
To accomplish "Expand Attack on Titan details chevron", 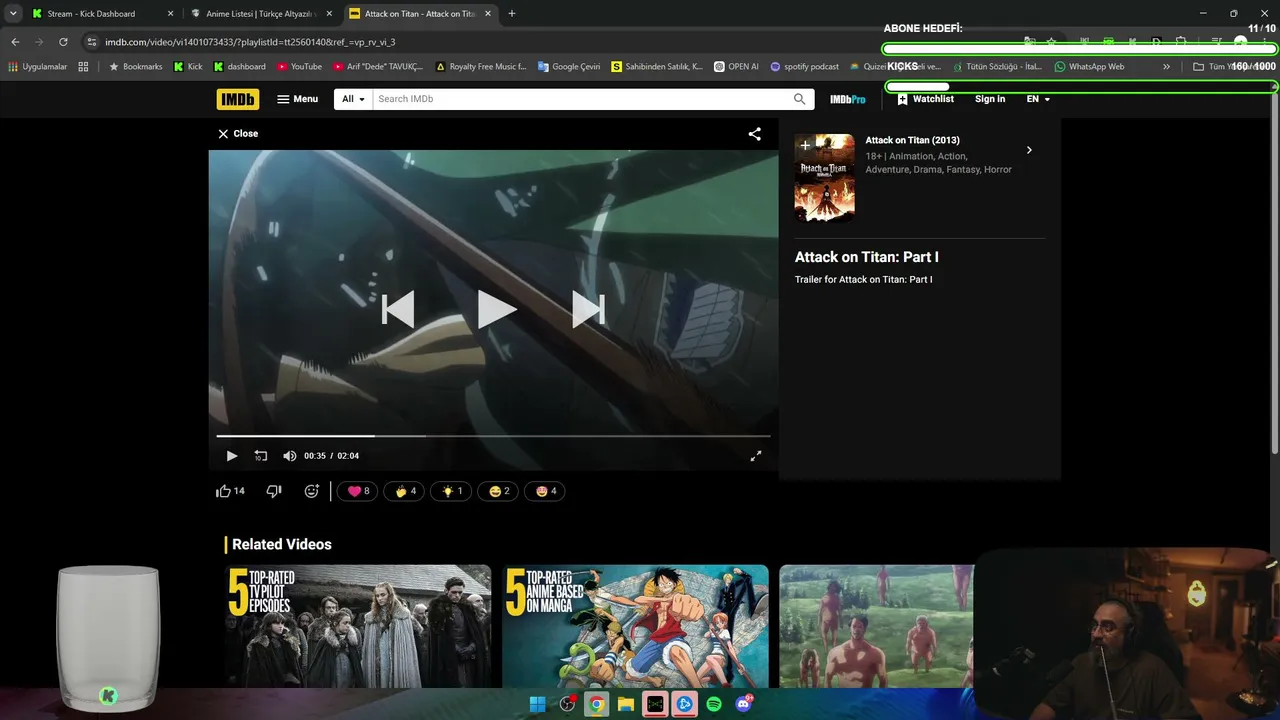I will (x=1029, y=150).
